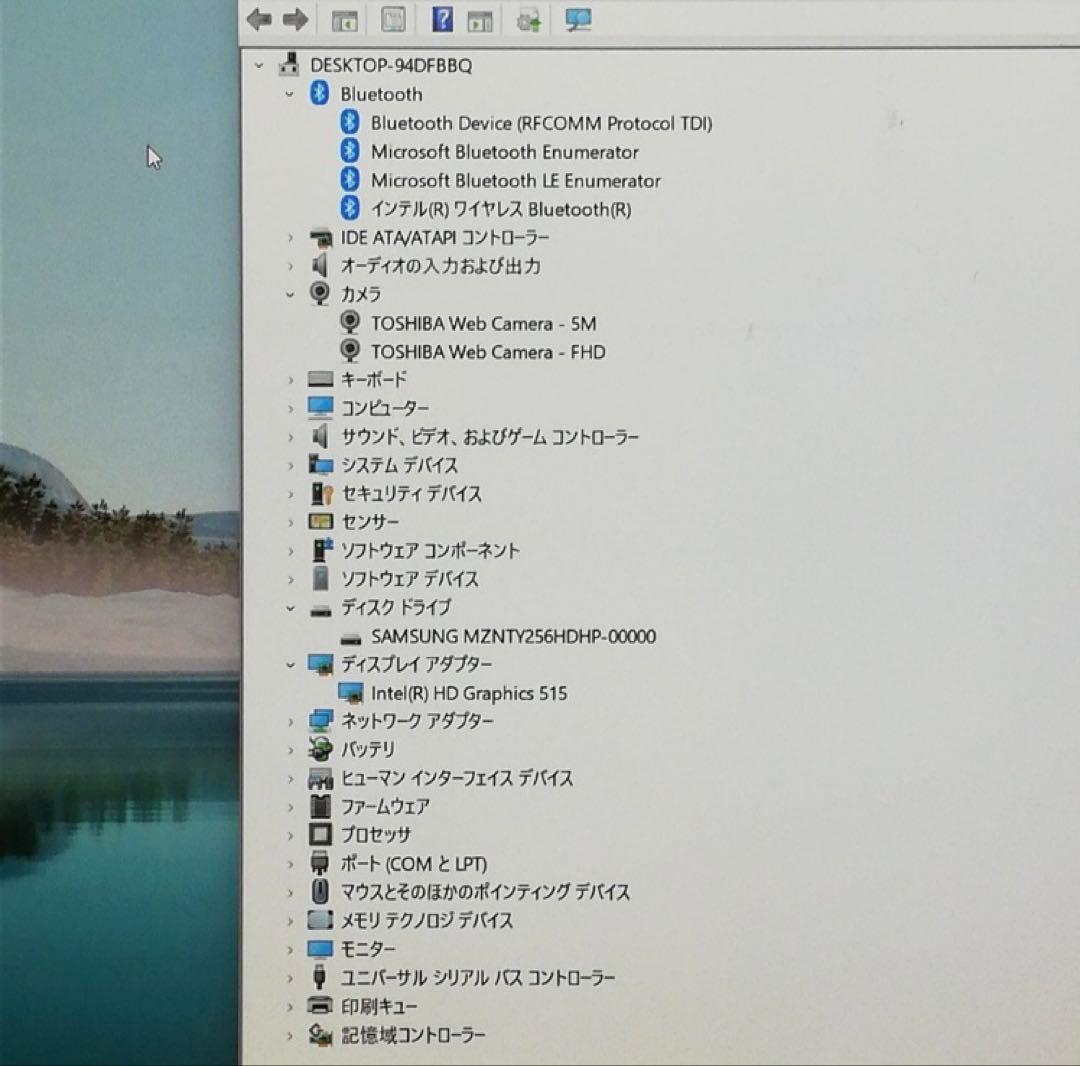Select Intel(R) HD Graphics 515

(x=469, y=693)
